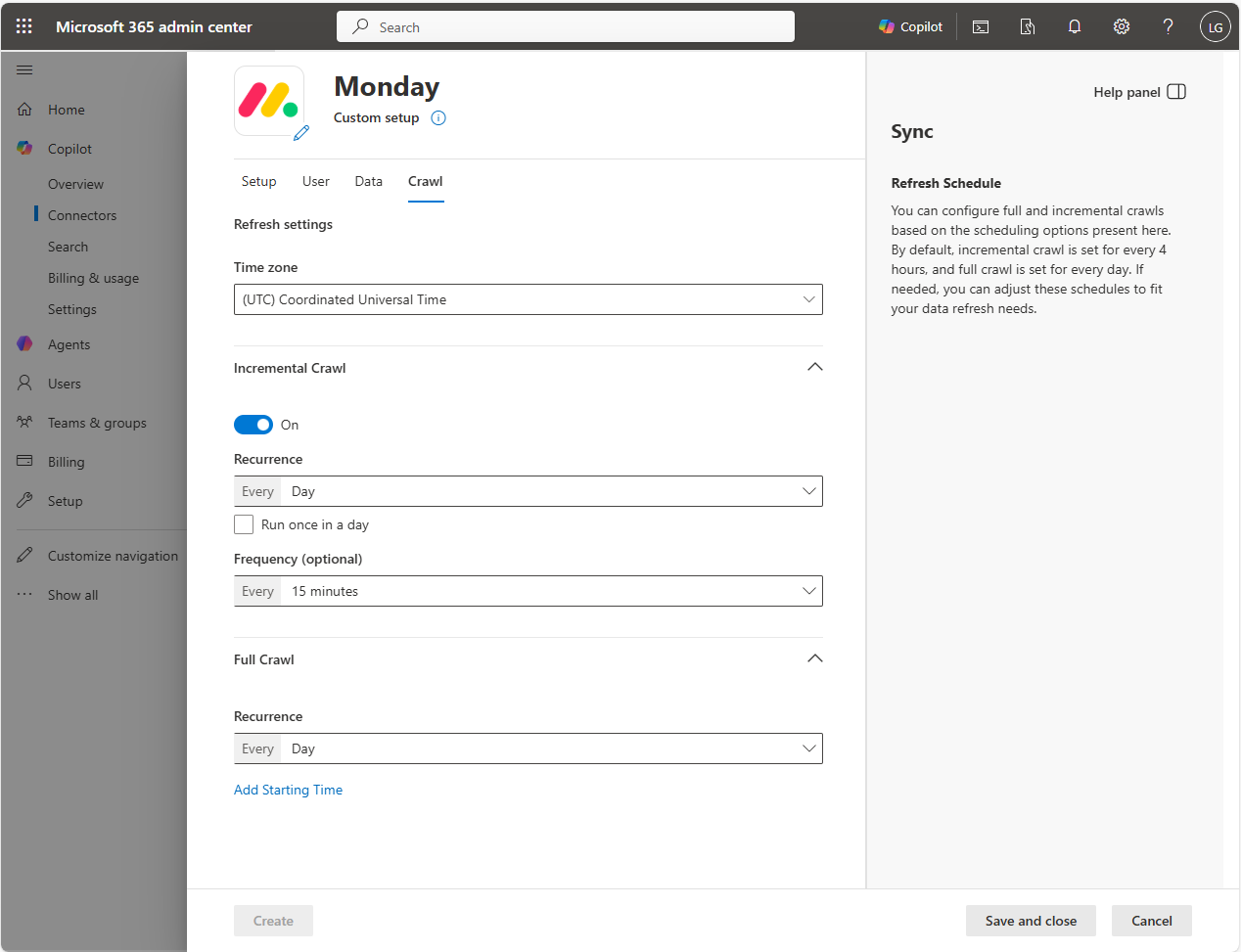Switch to the Data tab
1241x952 pixels.
pos(369,181)
